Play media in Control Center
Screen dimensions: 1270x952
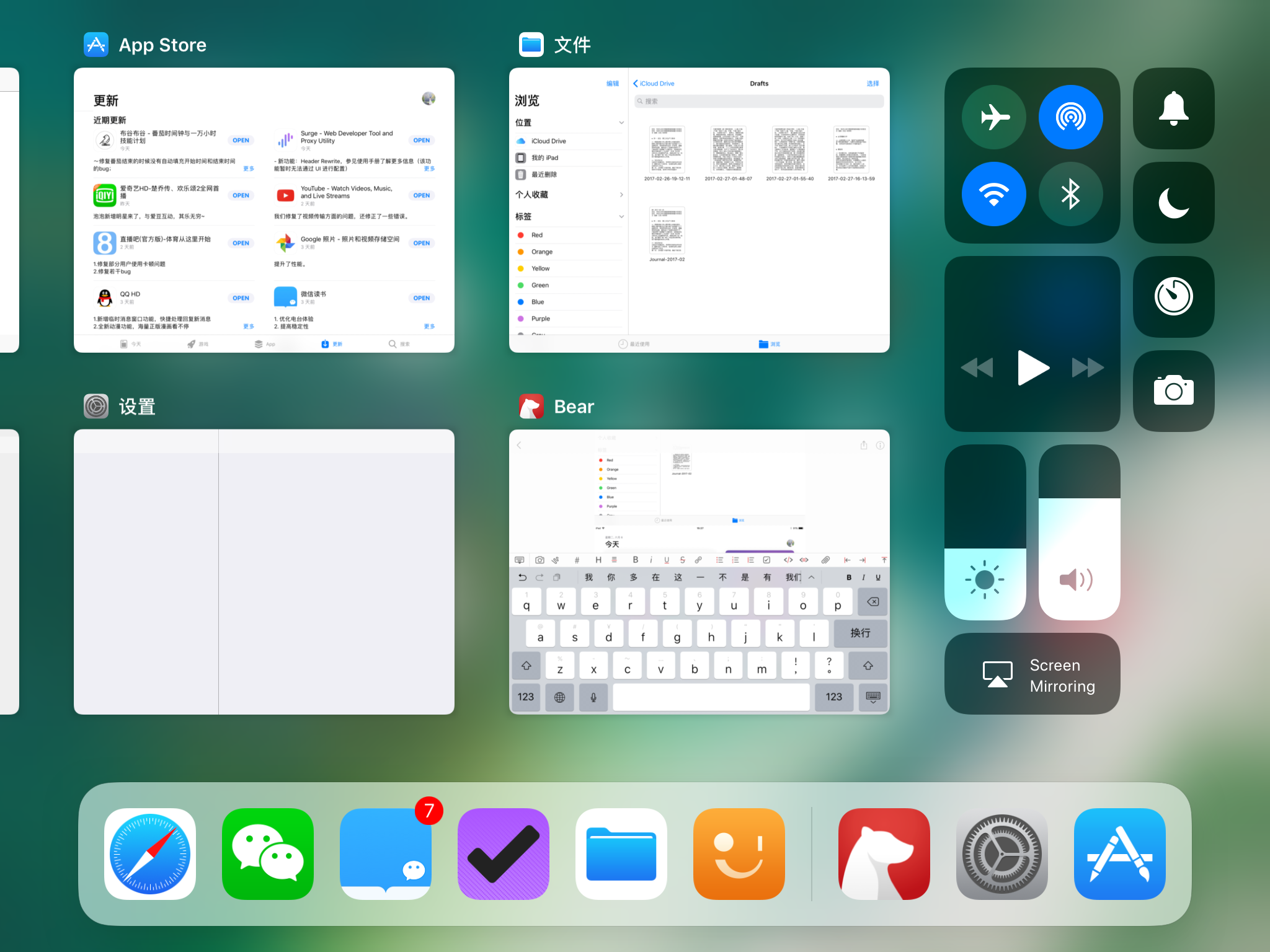point(1033,368)
